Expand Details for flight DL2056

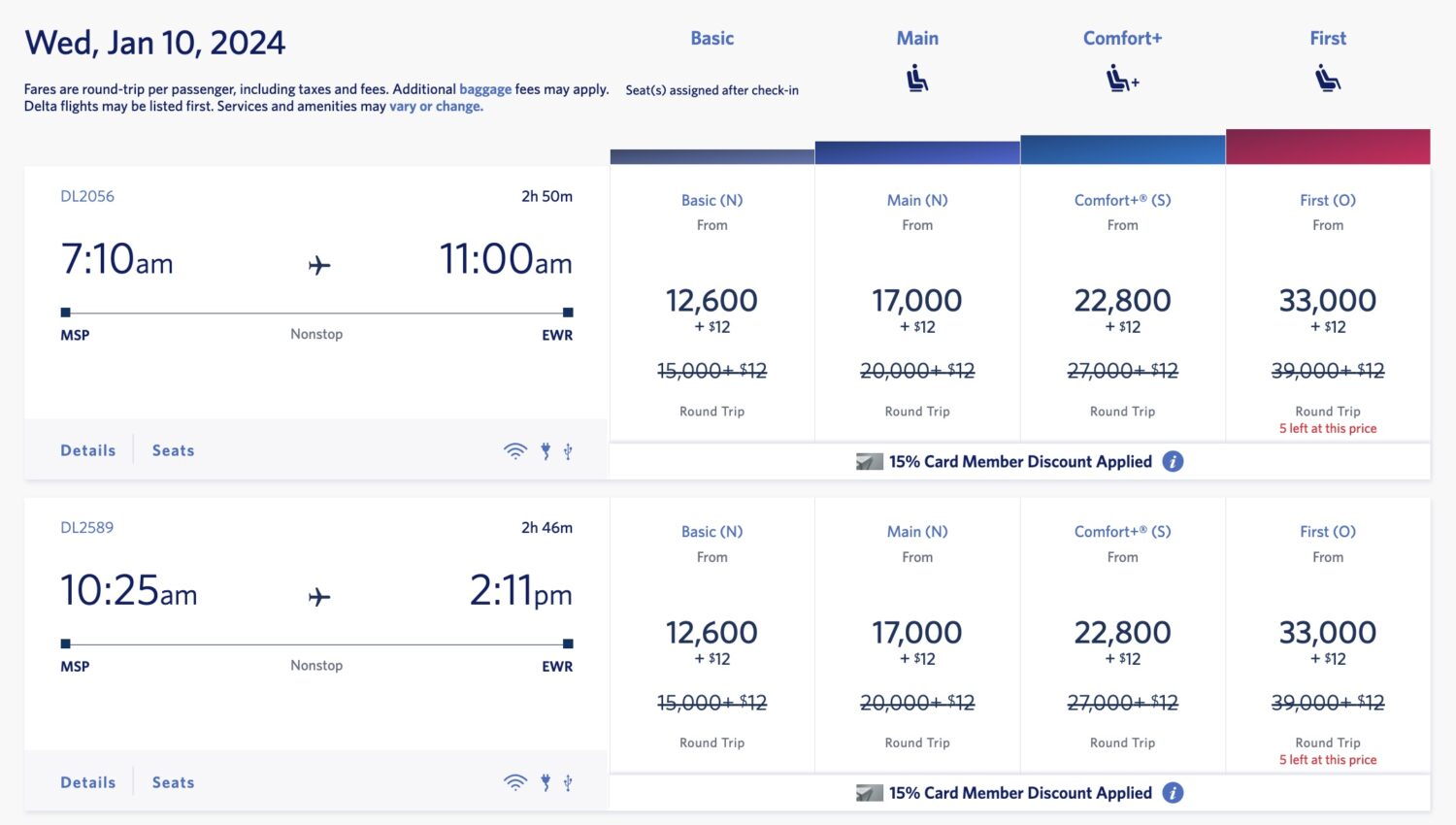[x=87, y=449]
